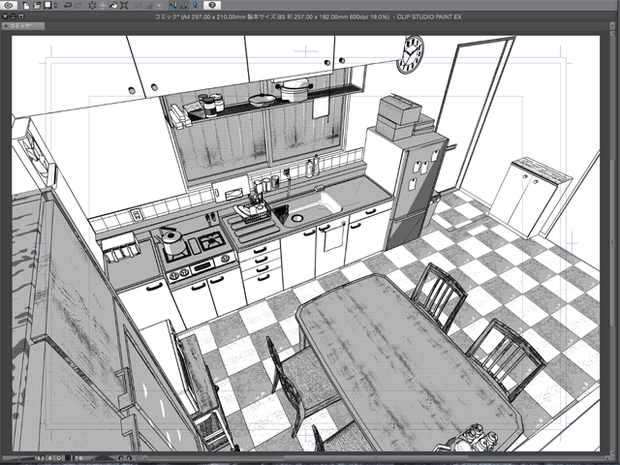Switch to the コミック canvas tab
620x465 pixels.
tap(23, 26)
